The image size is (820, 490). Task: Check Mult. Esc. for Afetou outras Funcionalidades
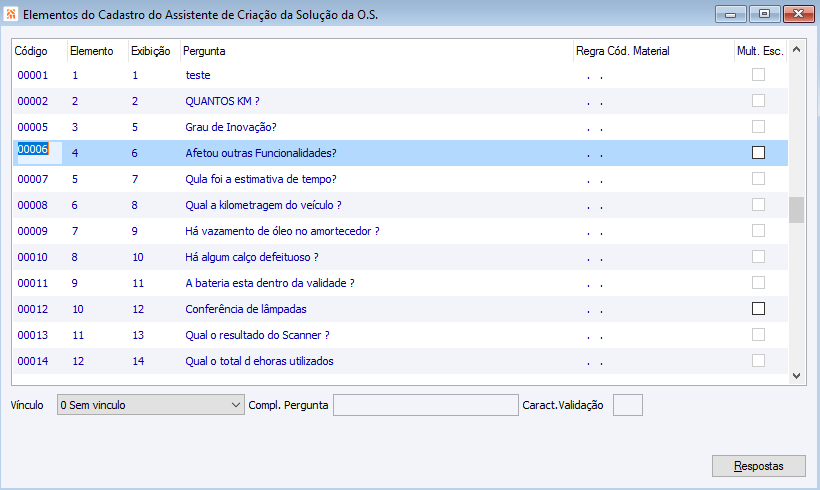tap(758, 153)
